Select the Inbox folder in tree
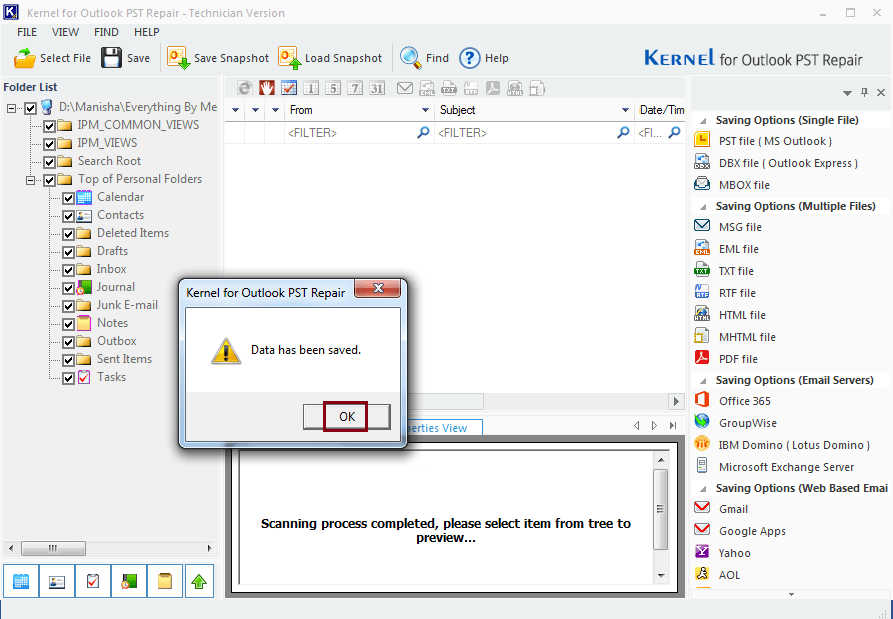This screenshot has width=893, height=619. [112, 269]
